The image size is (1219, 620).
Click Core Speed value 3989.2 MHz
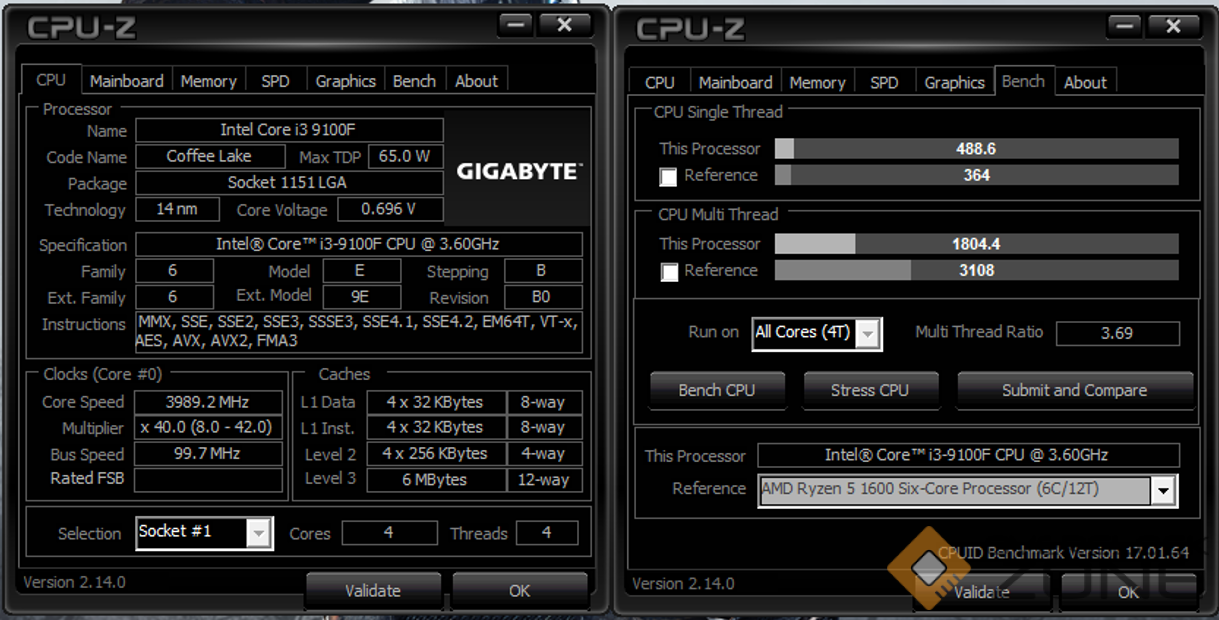click(x=210, y=402)
